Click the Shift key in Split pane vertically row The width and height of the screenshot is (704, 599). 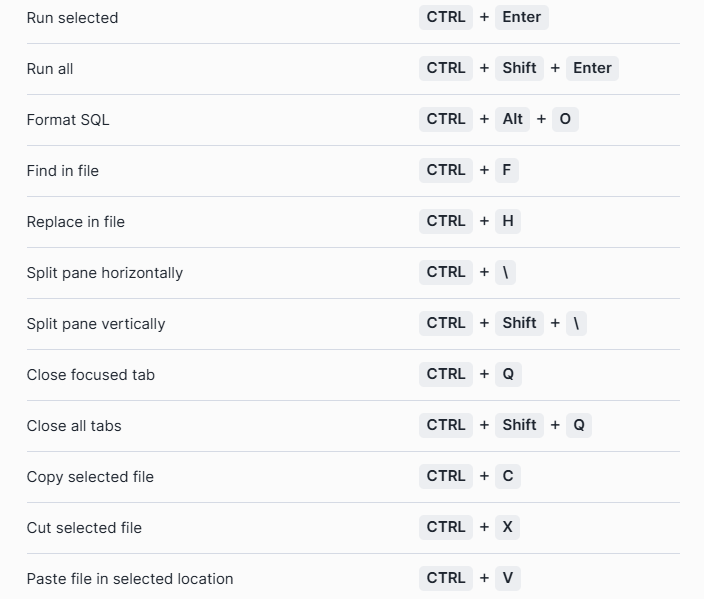click(x=519, y=323)
